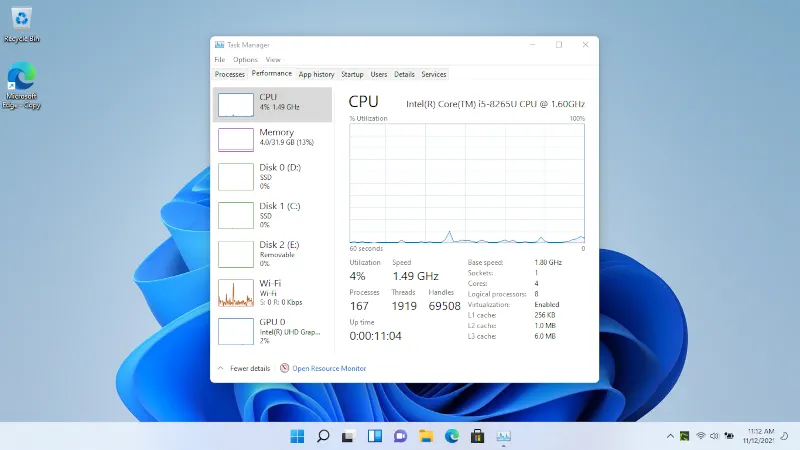This screenshot has width=800, height=450.
Task: Click the 4% utilization value
Action: point(357,276)
